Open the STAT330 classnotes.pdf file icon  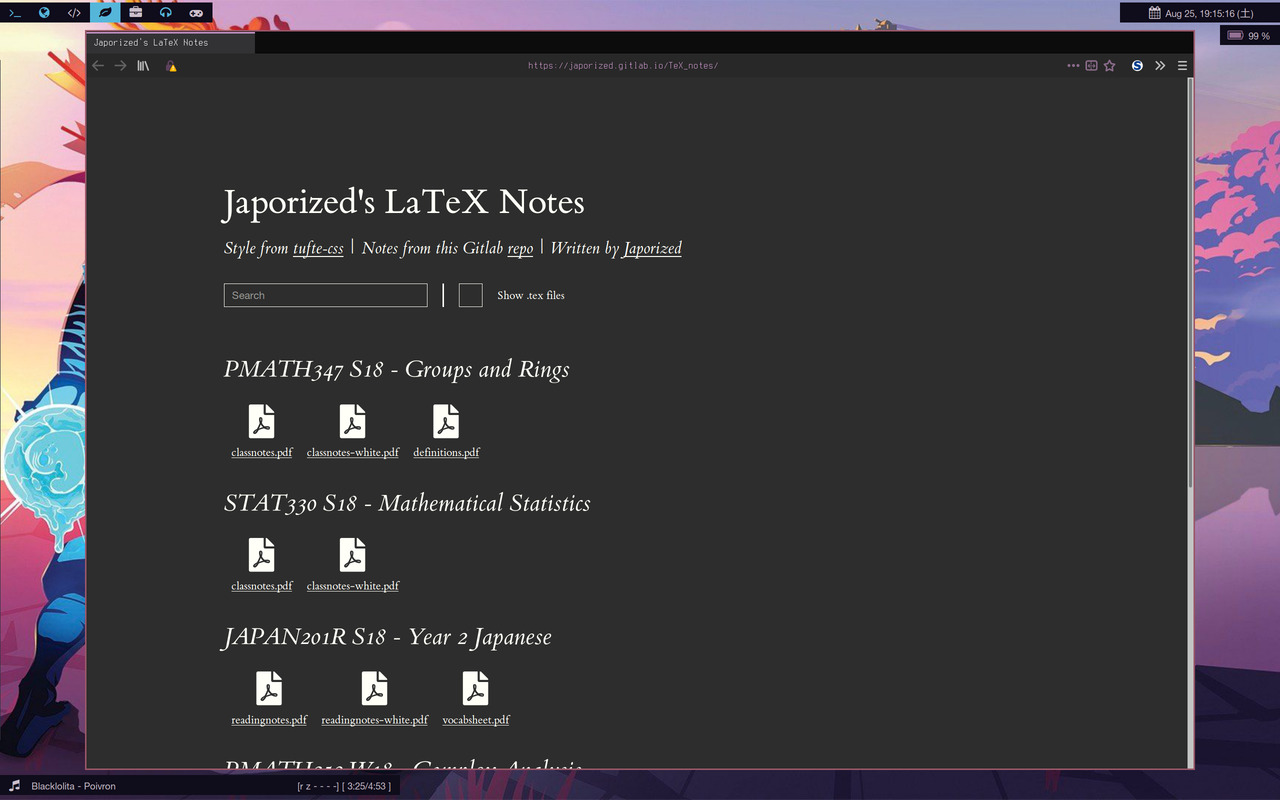click(x=262, y=555)
